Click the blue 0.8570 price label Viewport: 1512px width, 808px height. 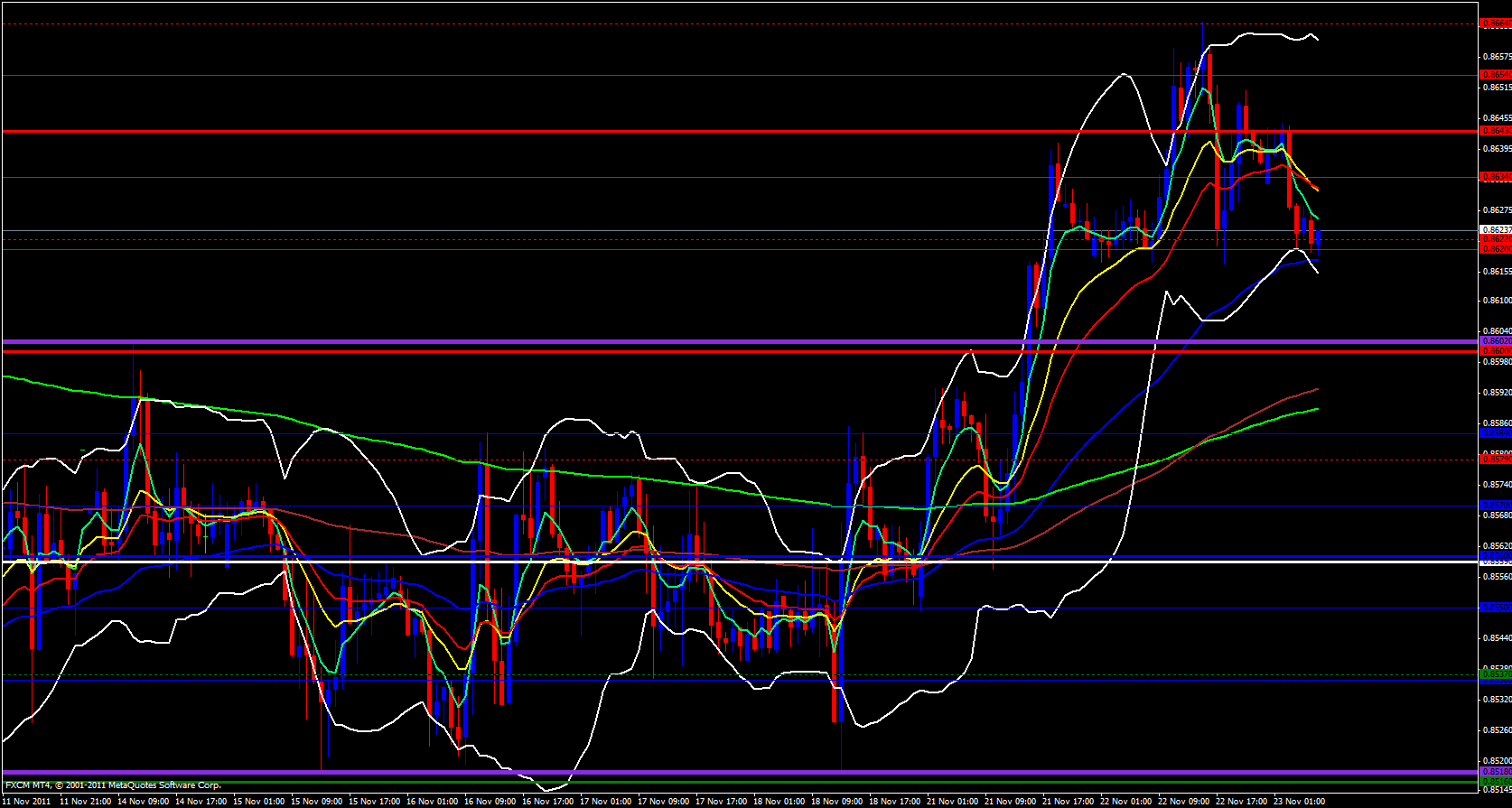click(1496, 506)
